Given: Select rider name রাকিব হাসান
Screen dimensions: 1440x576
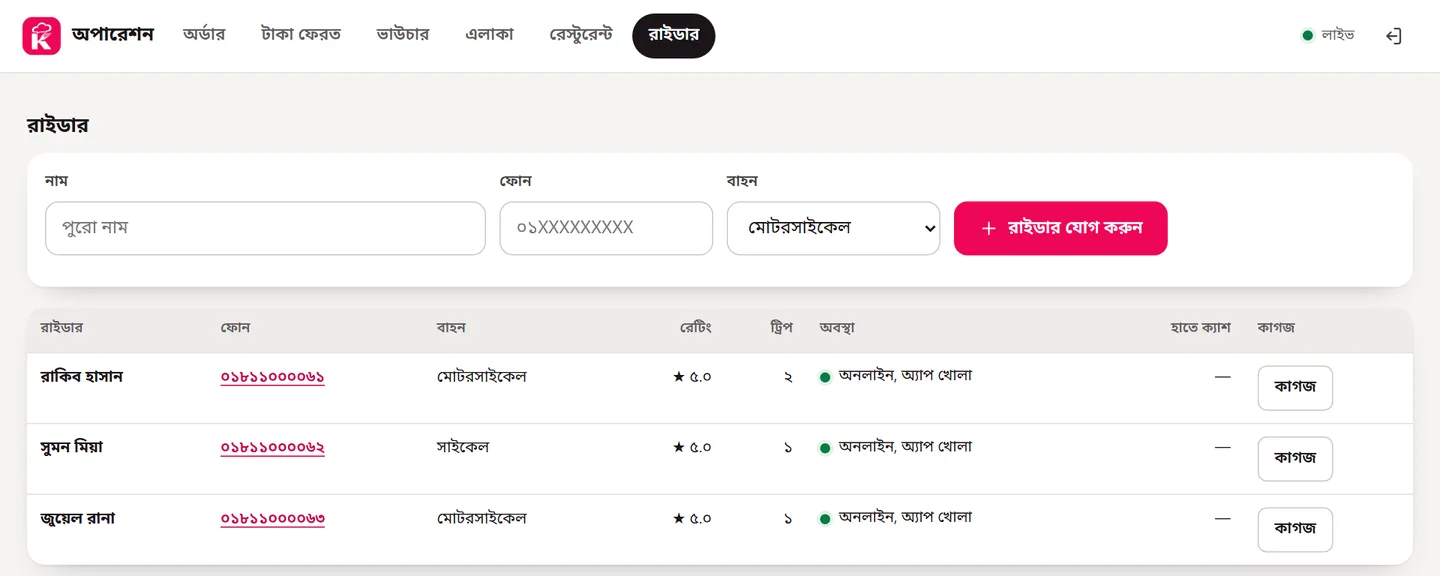Looking at the screenshot, I should pyautogui.click(x=82, y=377).
